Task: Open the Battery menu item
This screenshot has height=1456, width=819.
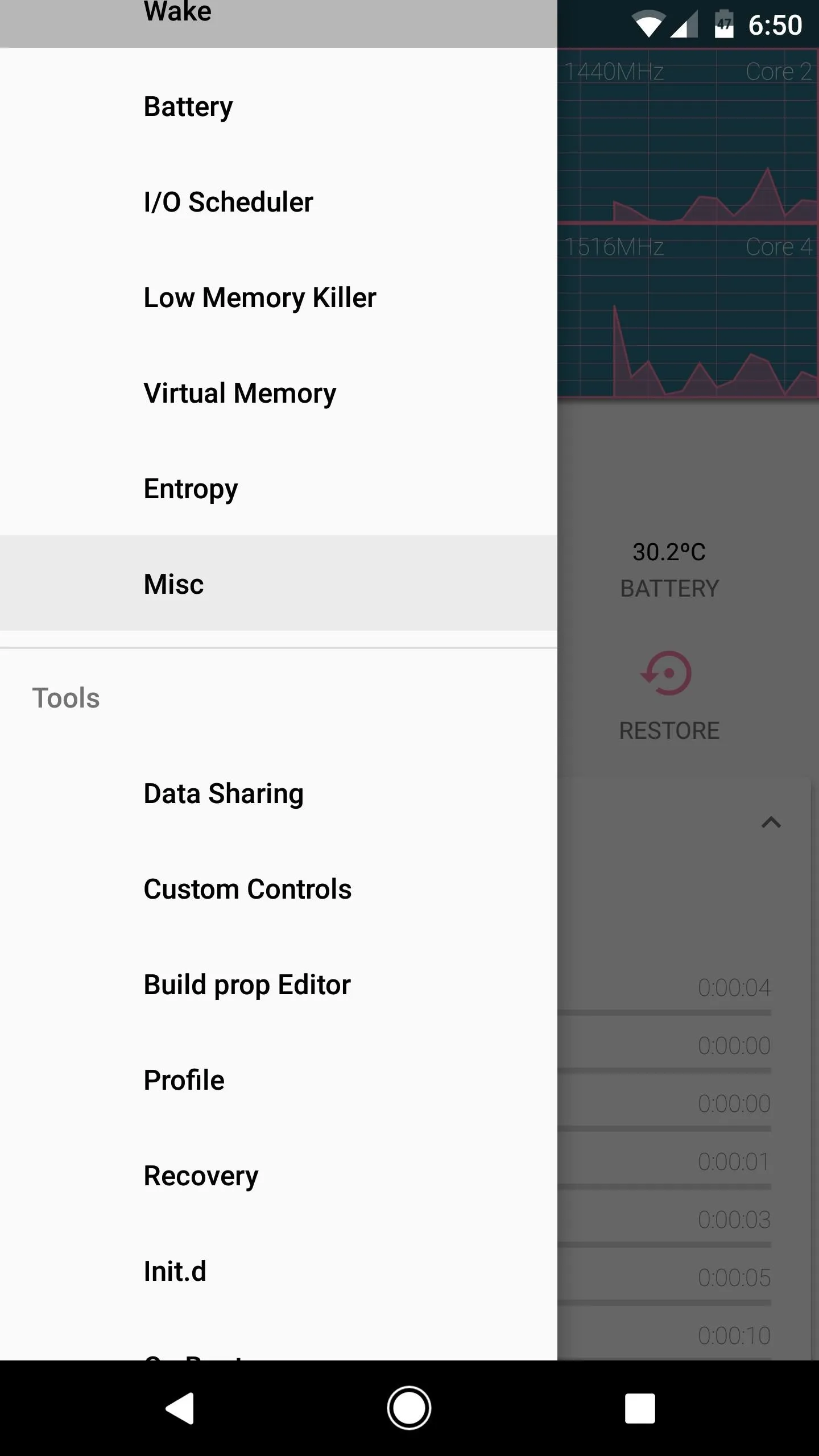Action: point(188,107)
